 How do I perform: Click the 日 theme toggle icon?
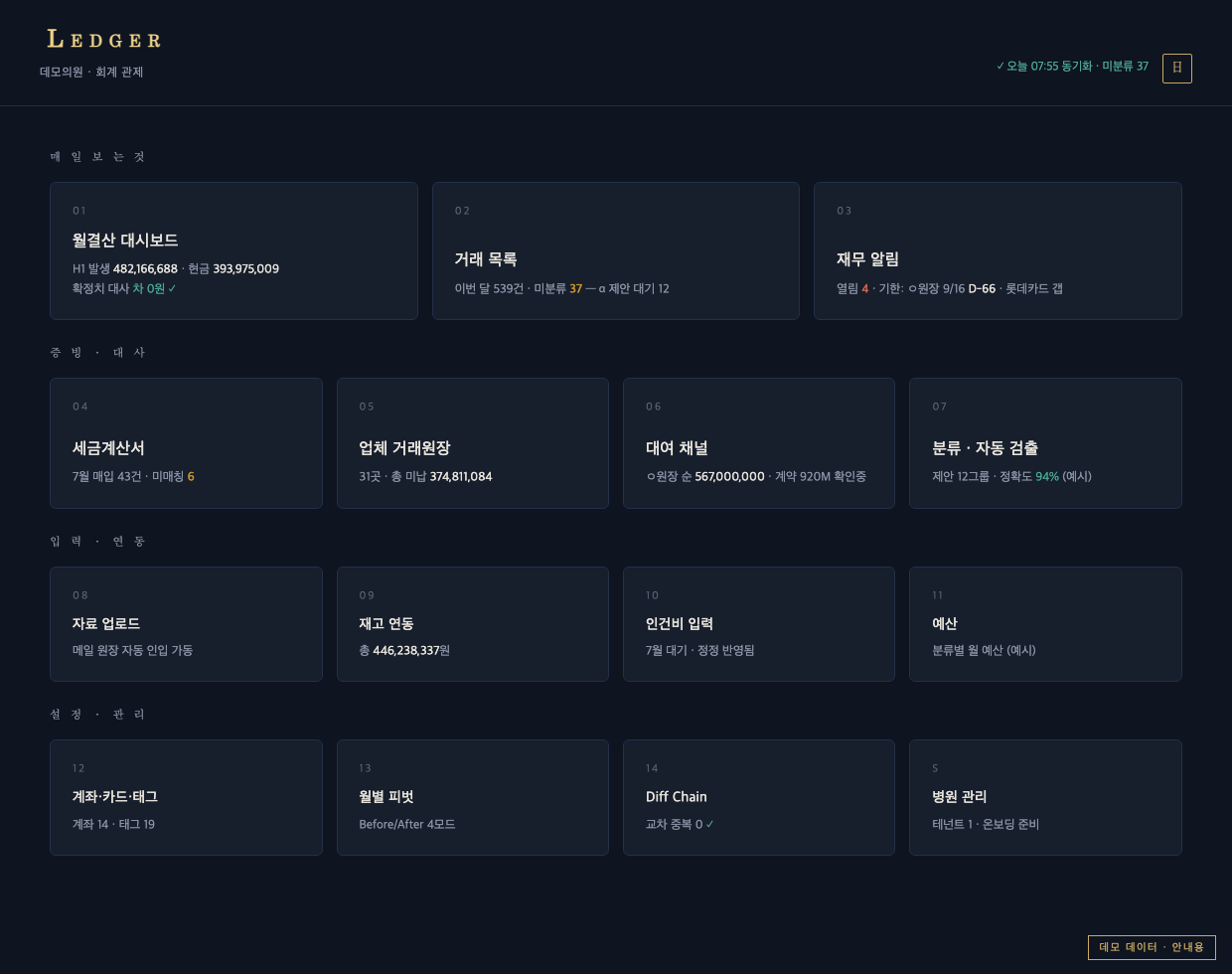1176,68
